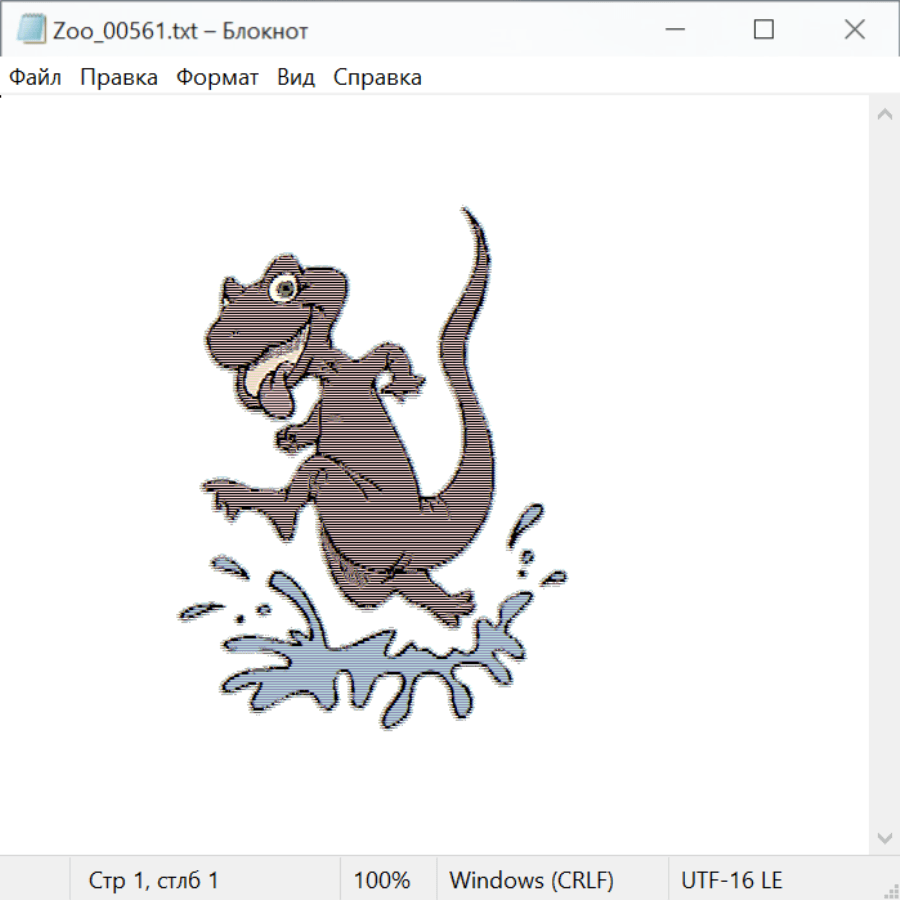Maximize the Notepad window
The width and height of the screenshot is (900, 900).
tap(764, 30)
